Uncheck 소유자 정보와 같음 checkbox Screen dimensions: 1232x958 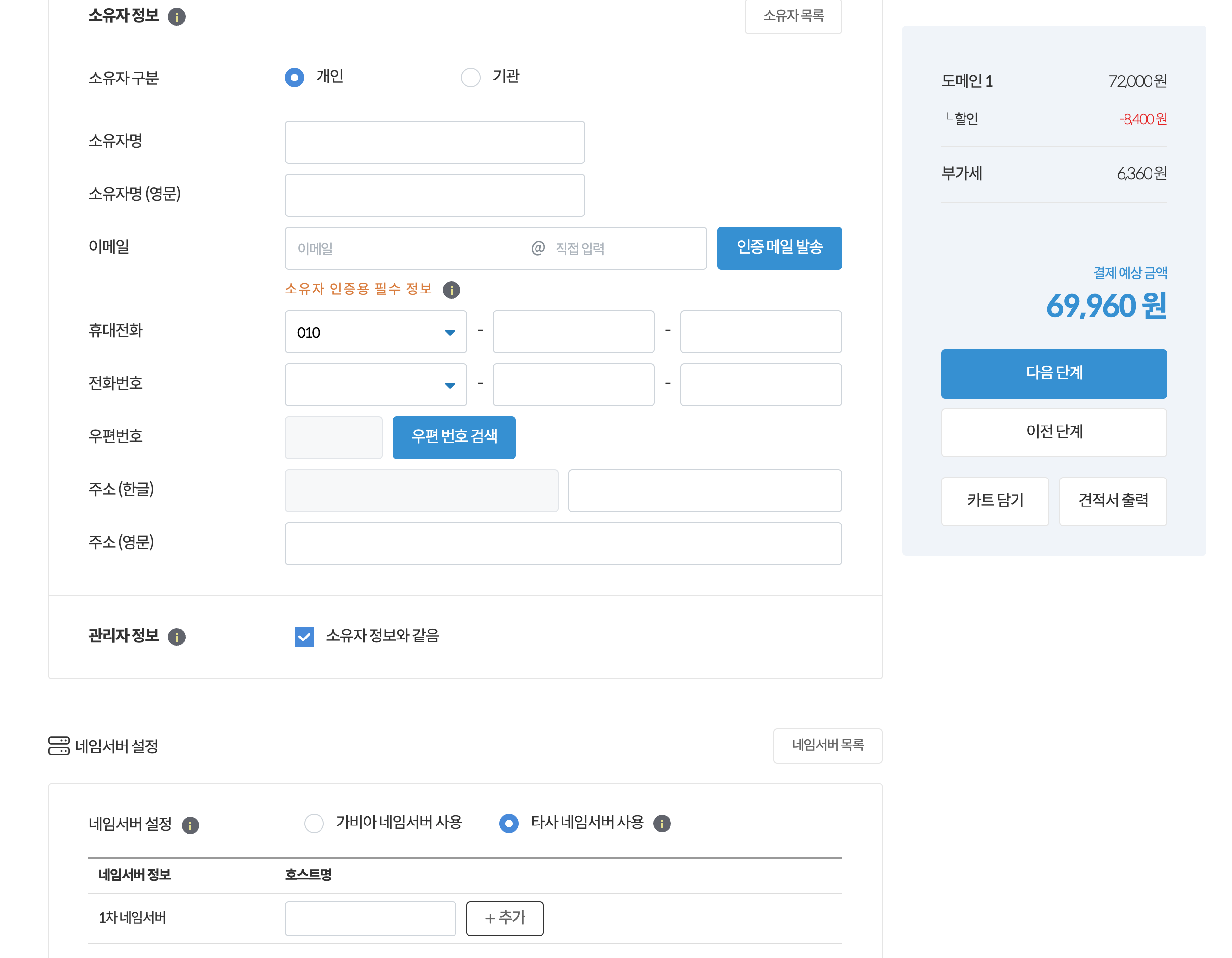coord(304,637)
